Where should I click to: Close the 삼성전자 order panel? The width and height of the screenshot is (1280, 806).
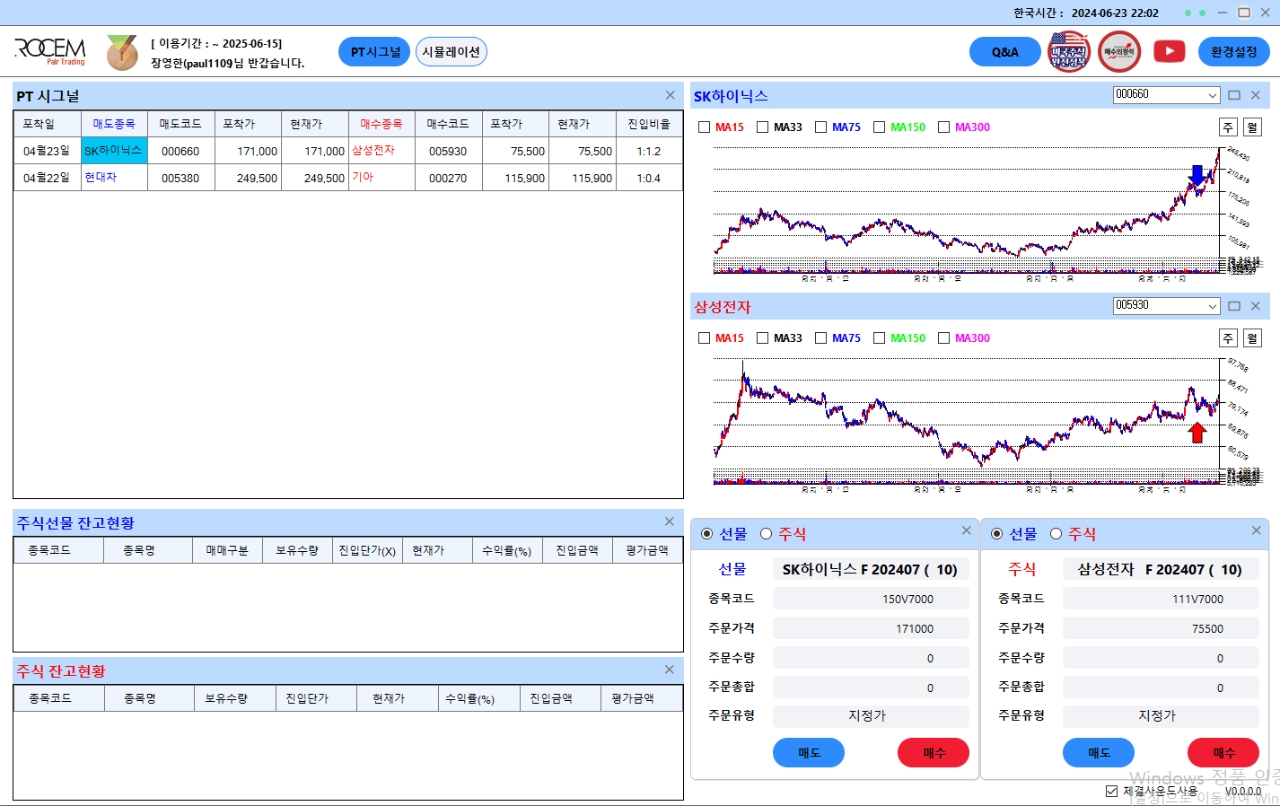(x=1256, y=531)
